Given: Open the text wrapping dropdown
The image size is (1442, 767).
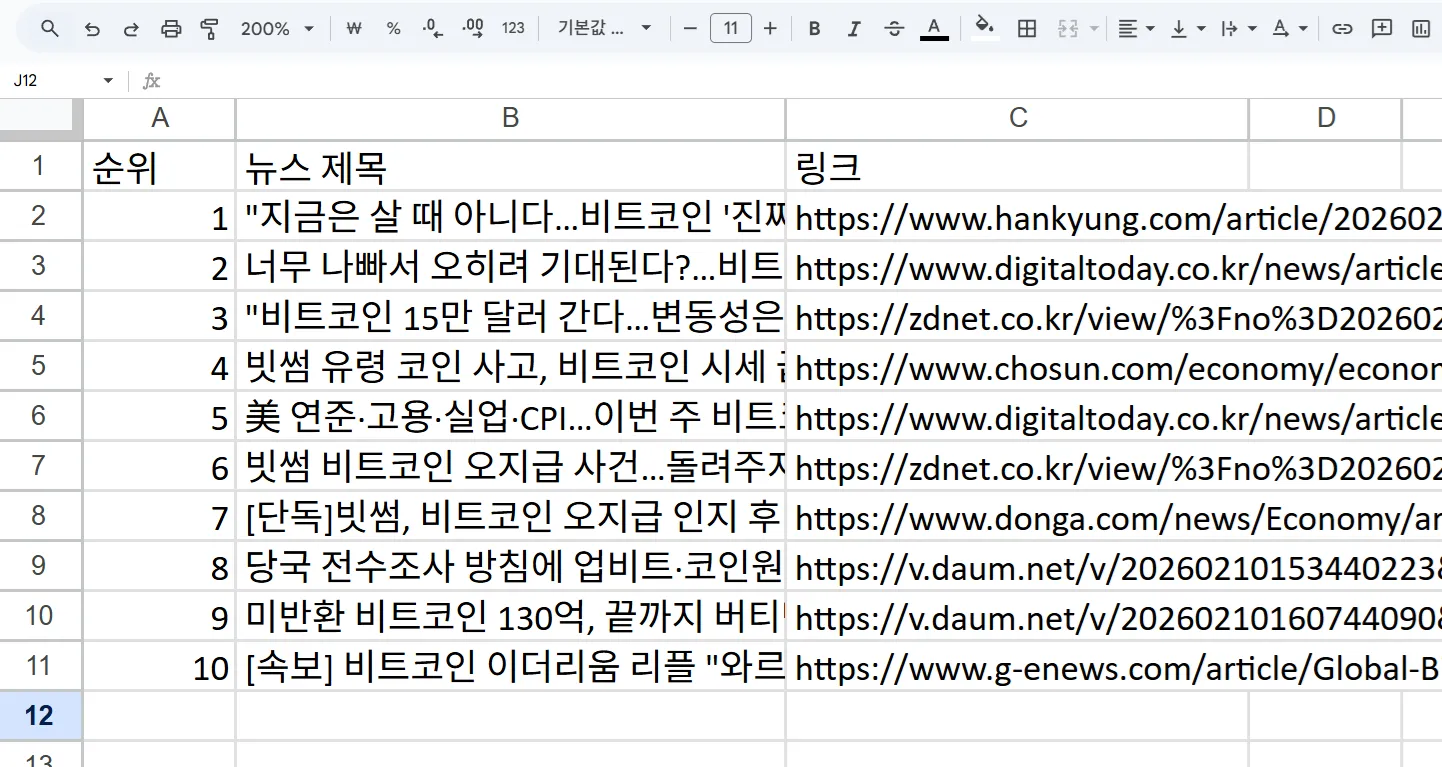Looking at the screenshot, I should [x=1239, y=29].
